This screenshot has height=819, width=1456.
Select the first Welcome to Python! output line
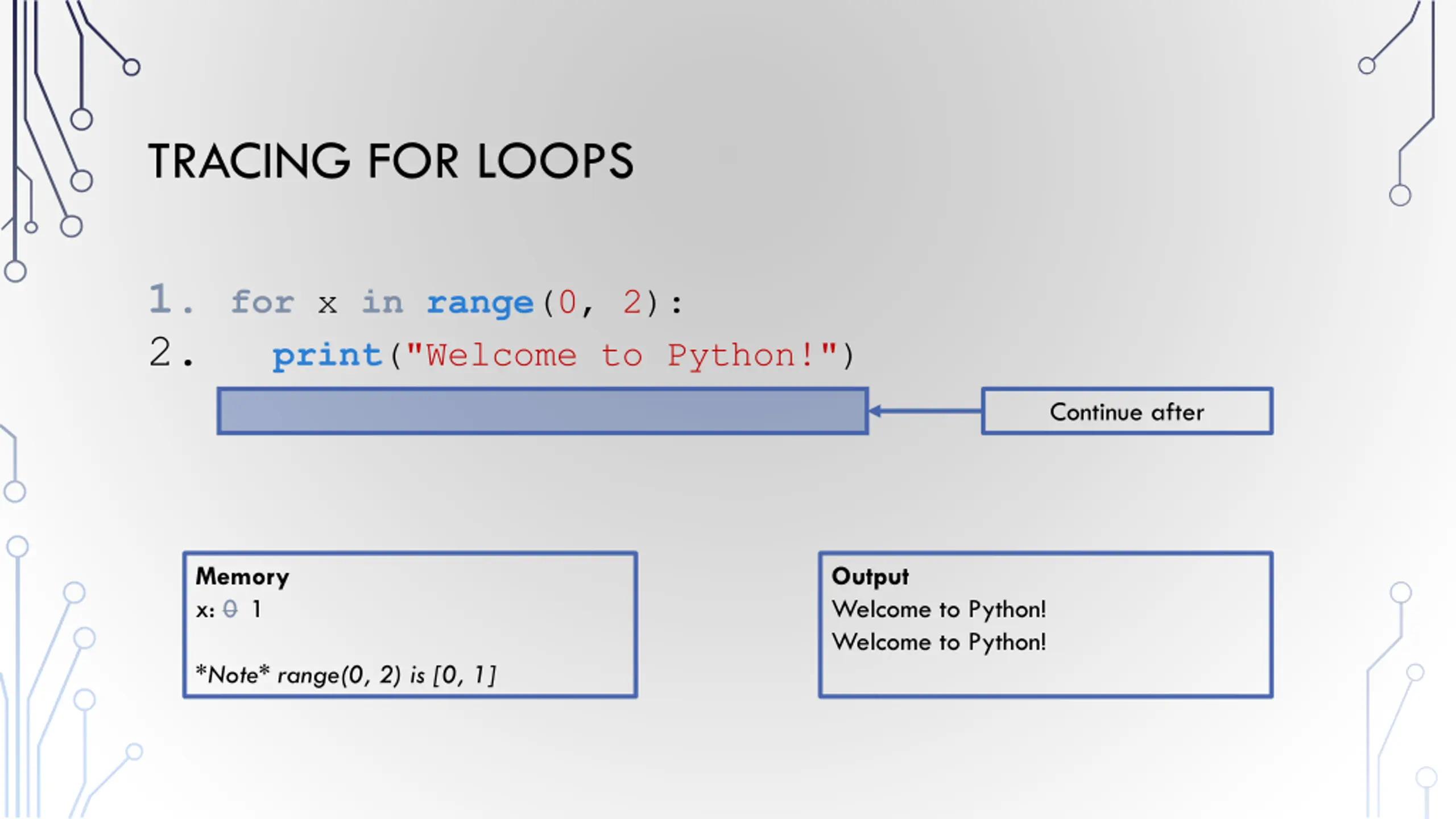[939, 610]
